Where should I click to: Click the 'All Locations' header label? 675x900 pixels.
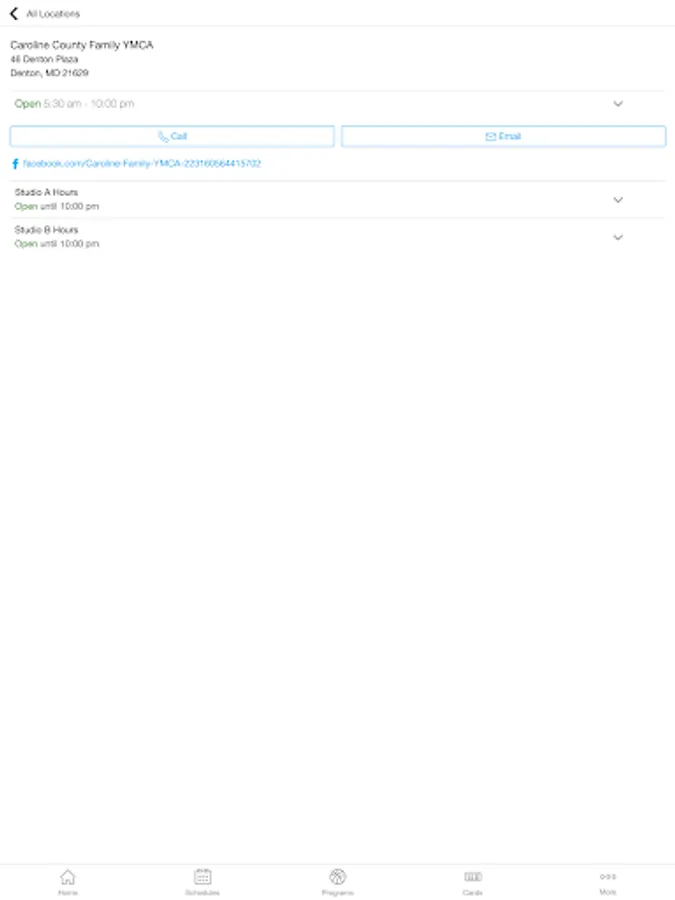(x=53, y=14)
